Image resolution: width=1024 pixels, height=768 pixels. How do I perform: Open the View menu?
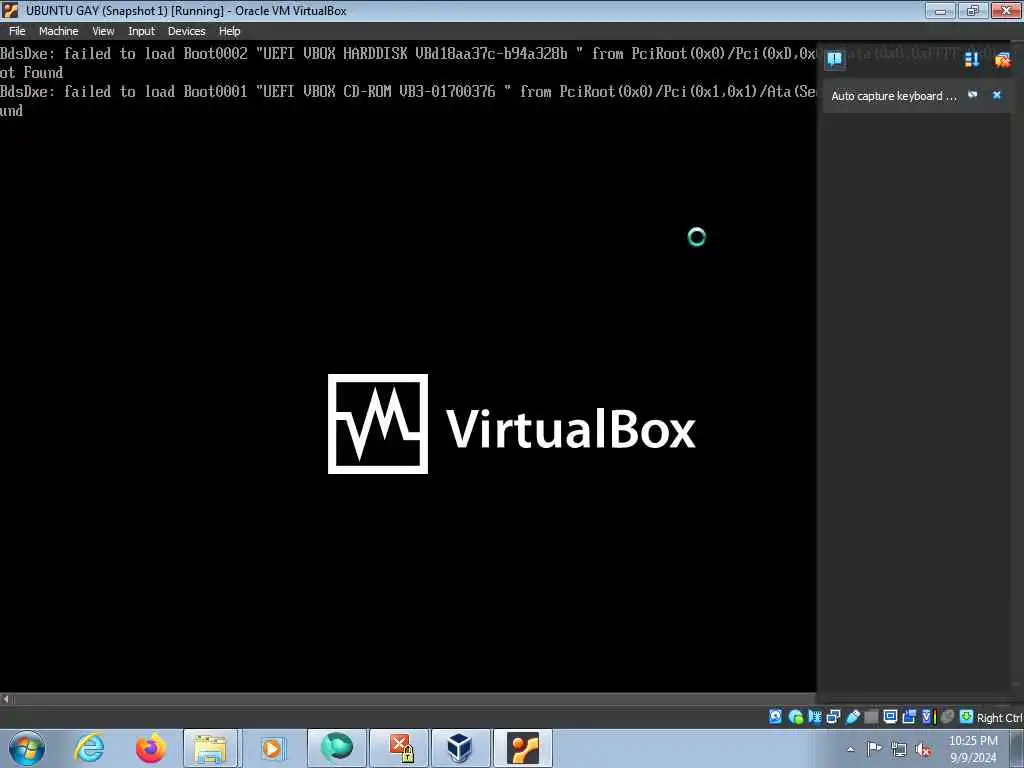coord(103,31)
